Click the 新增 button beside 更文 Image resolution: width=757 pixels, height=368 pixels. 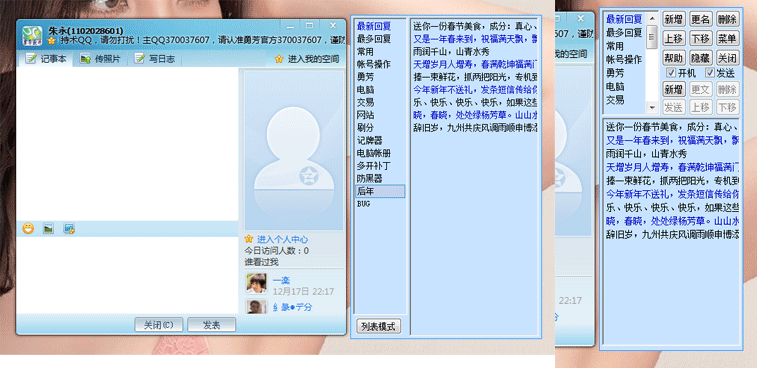click(673, 89)
